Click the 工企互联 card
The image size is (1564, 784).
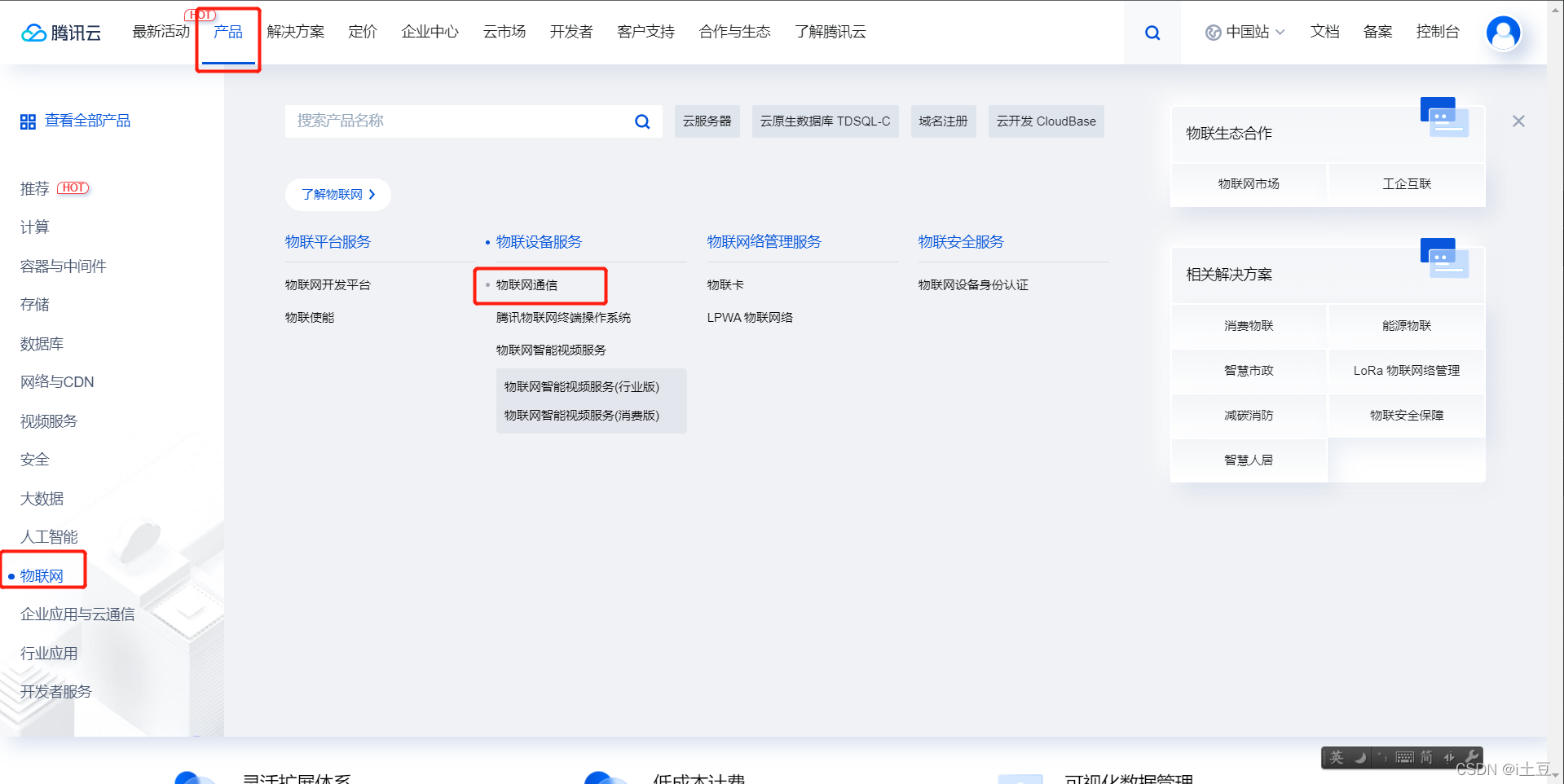pos(1407,184)
